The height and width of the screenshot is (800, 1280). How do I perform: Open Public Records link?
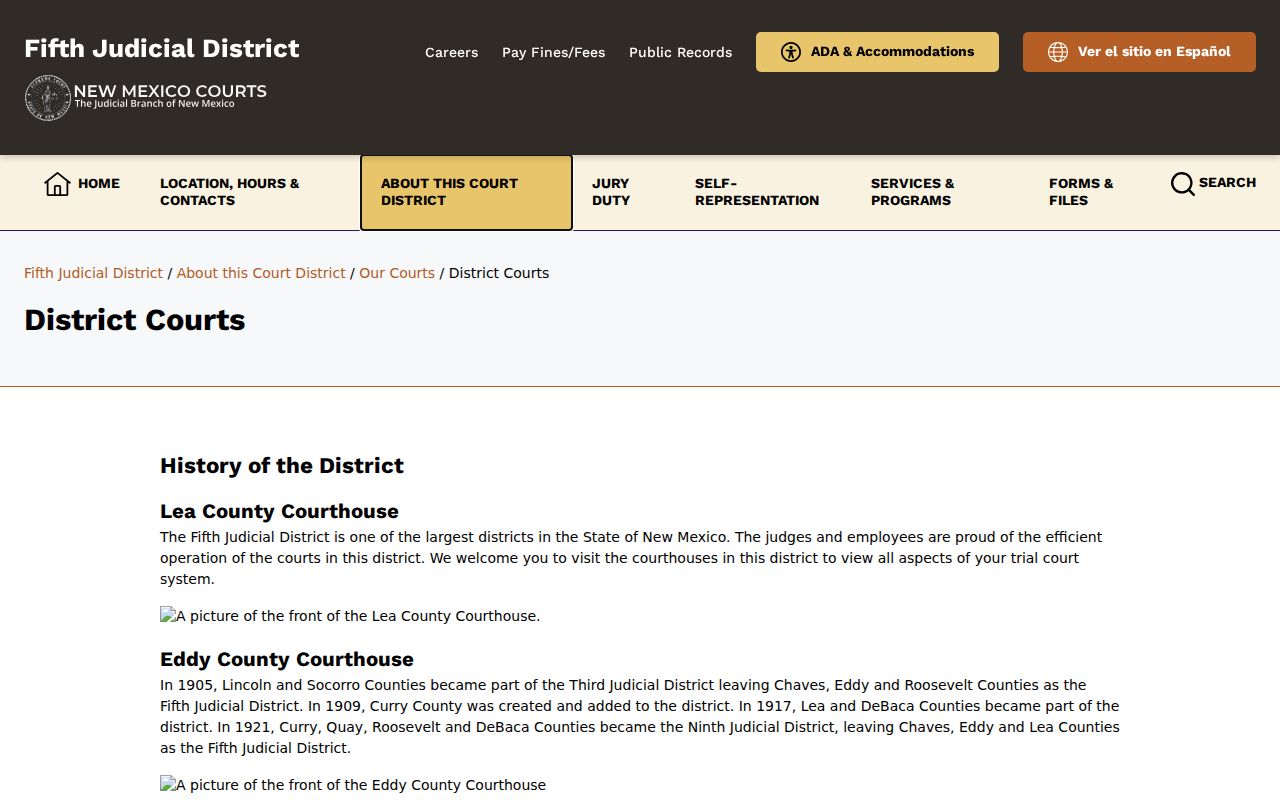(x=680, y=52)
